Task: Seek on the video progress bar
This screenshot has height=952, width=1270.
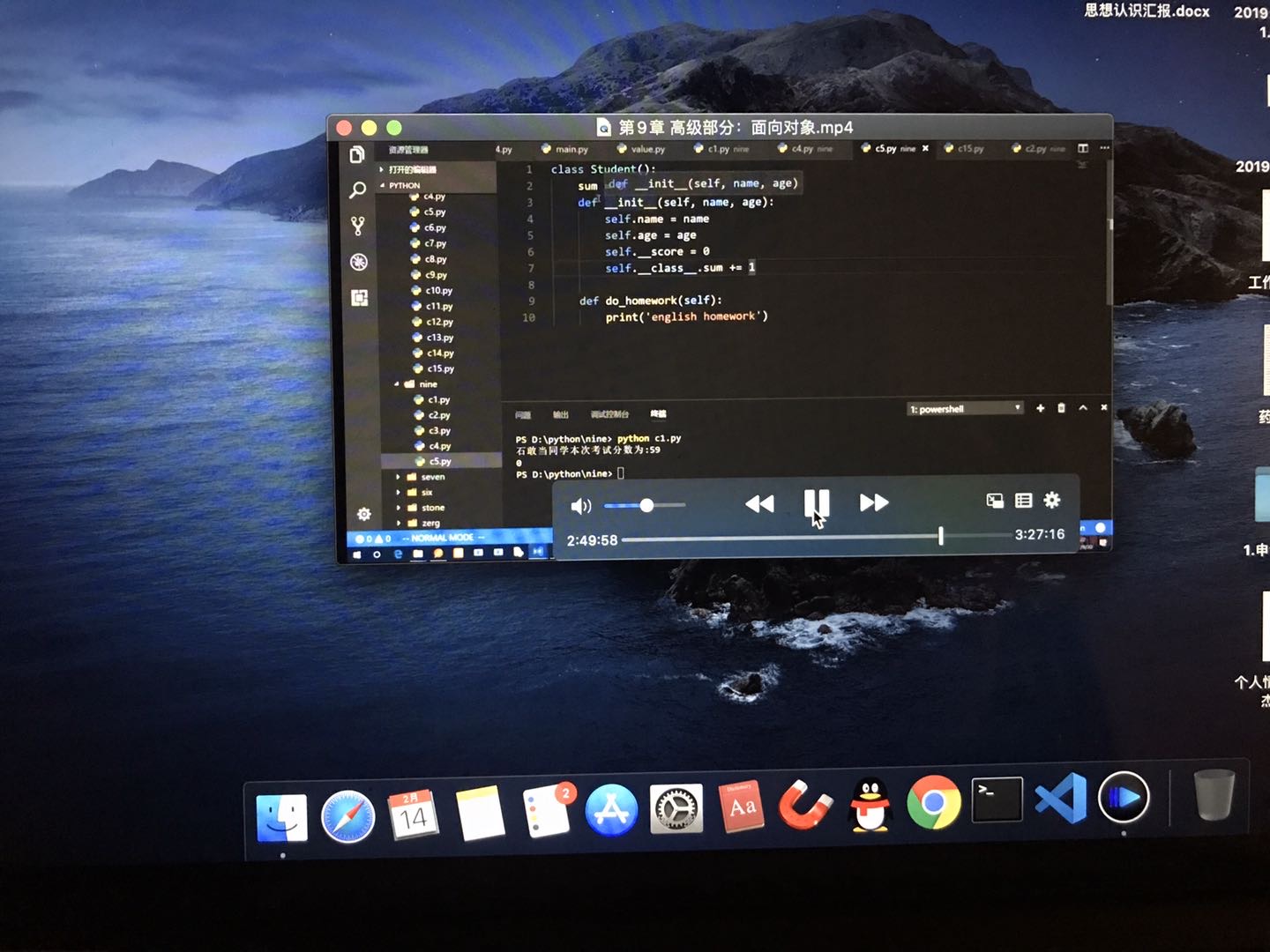Action: tap(816, 537)
